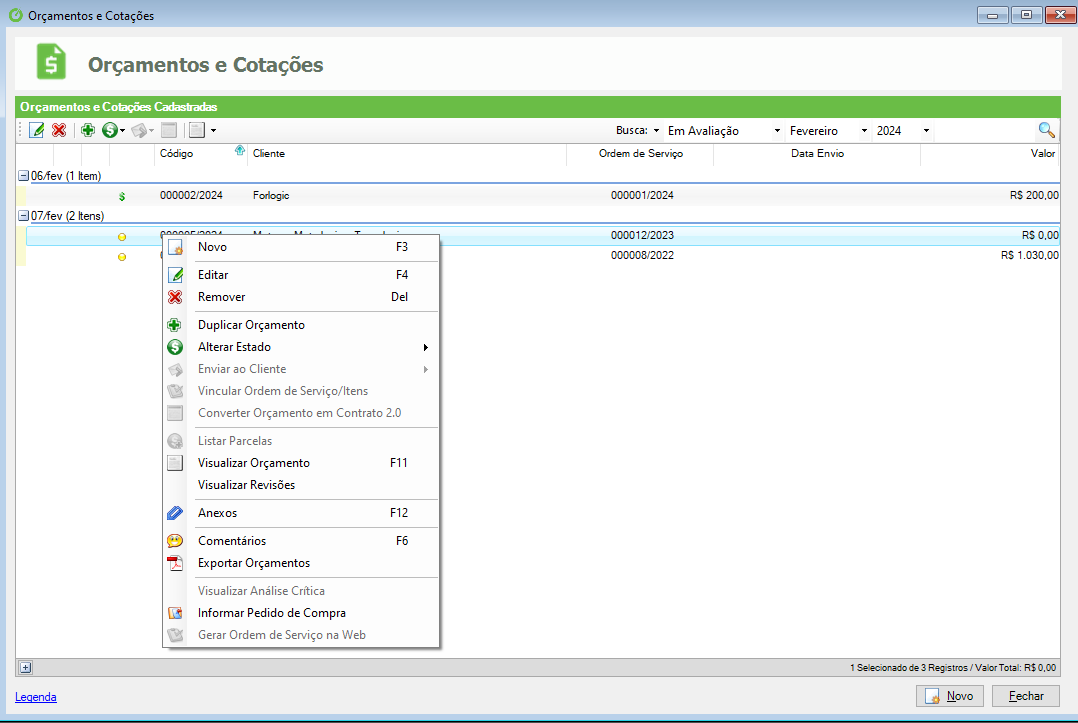Click the green dollar status icon for Forlogic
This screenshot has width=1078, height=723.
click(x=122, y=197)
